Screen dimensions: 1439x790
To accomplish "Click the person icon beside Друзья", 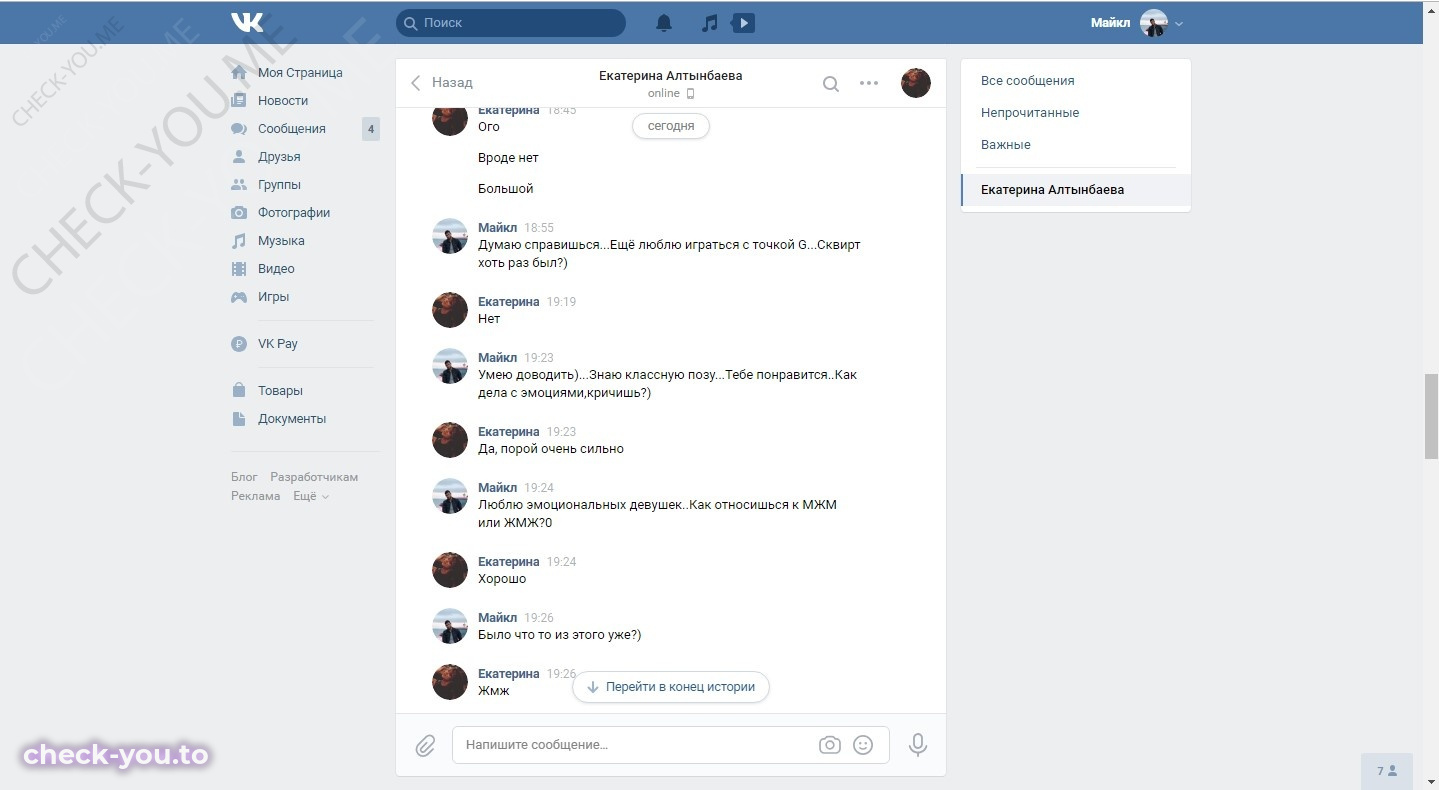I will tap(239, 157).
